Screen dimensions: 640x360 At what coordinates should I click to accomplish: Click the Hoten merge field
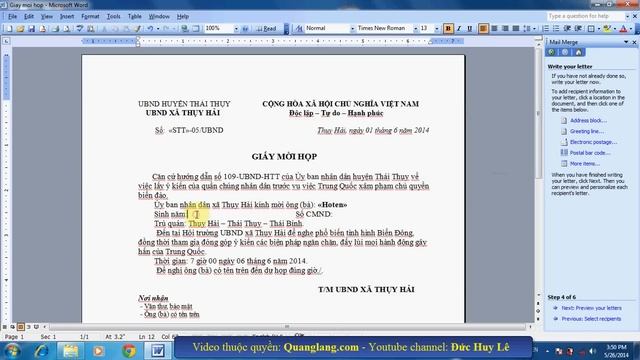332,205
